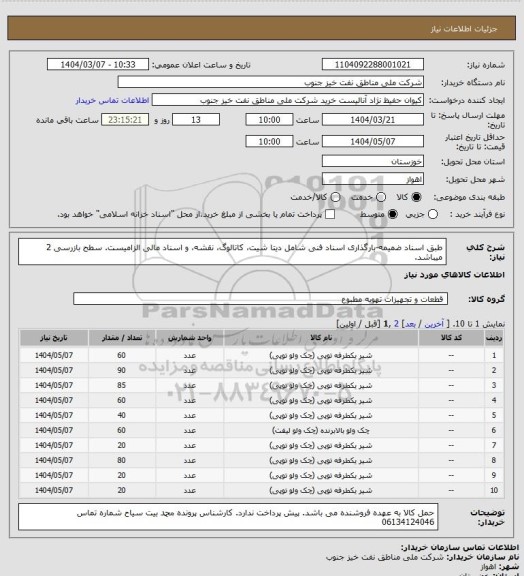This screenshot has width=524, height=576.
Task: Click the جزئیات اطلاعات نیاز header title
Action: 464,29
